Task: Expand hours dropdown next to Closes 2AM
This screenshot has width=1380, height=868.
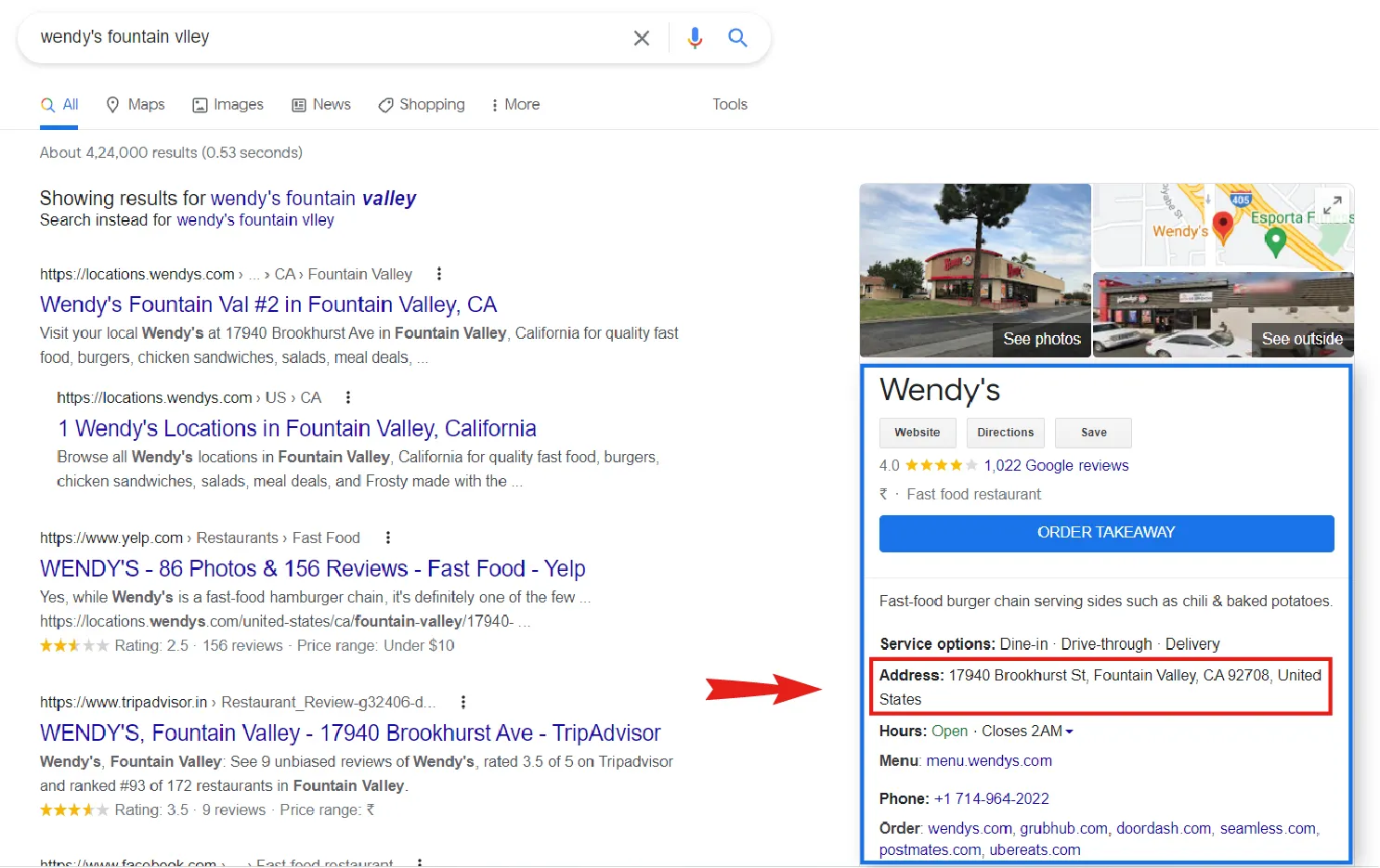Action: (x=1069, y=732)
